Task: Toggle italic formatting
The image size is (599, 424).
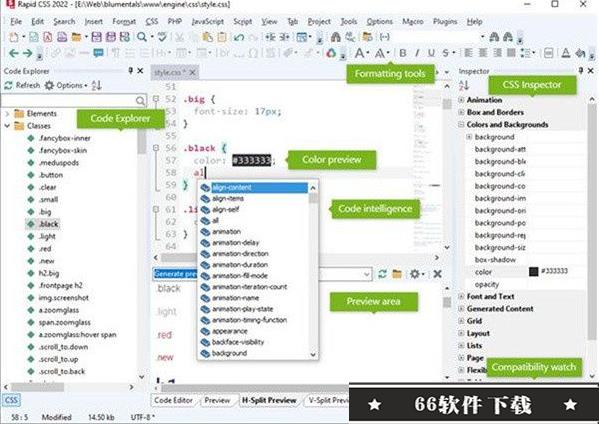Action: click(417, 53)
